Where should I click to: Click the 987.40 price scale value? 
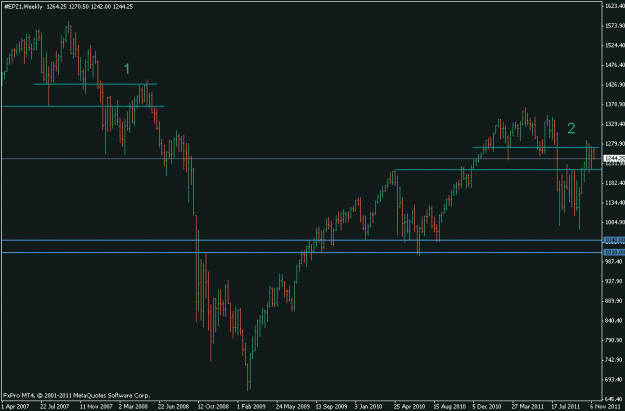point(615,262)
